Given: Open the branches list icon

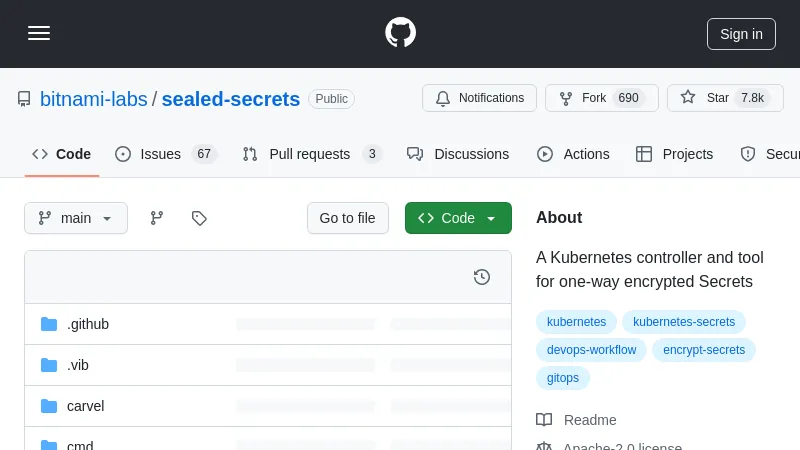Looking at the screenshot, I should (157, 218).
